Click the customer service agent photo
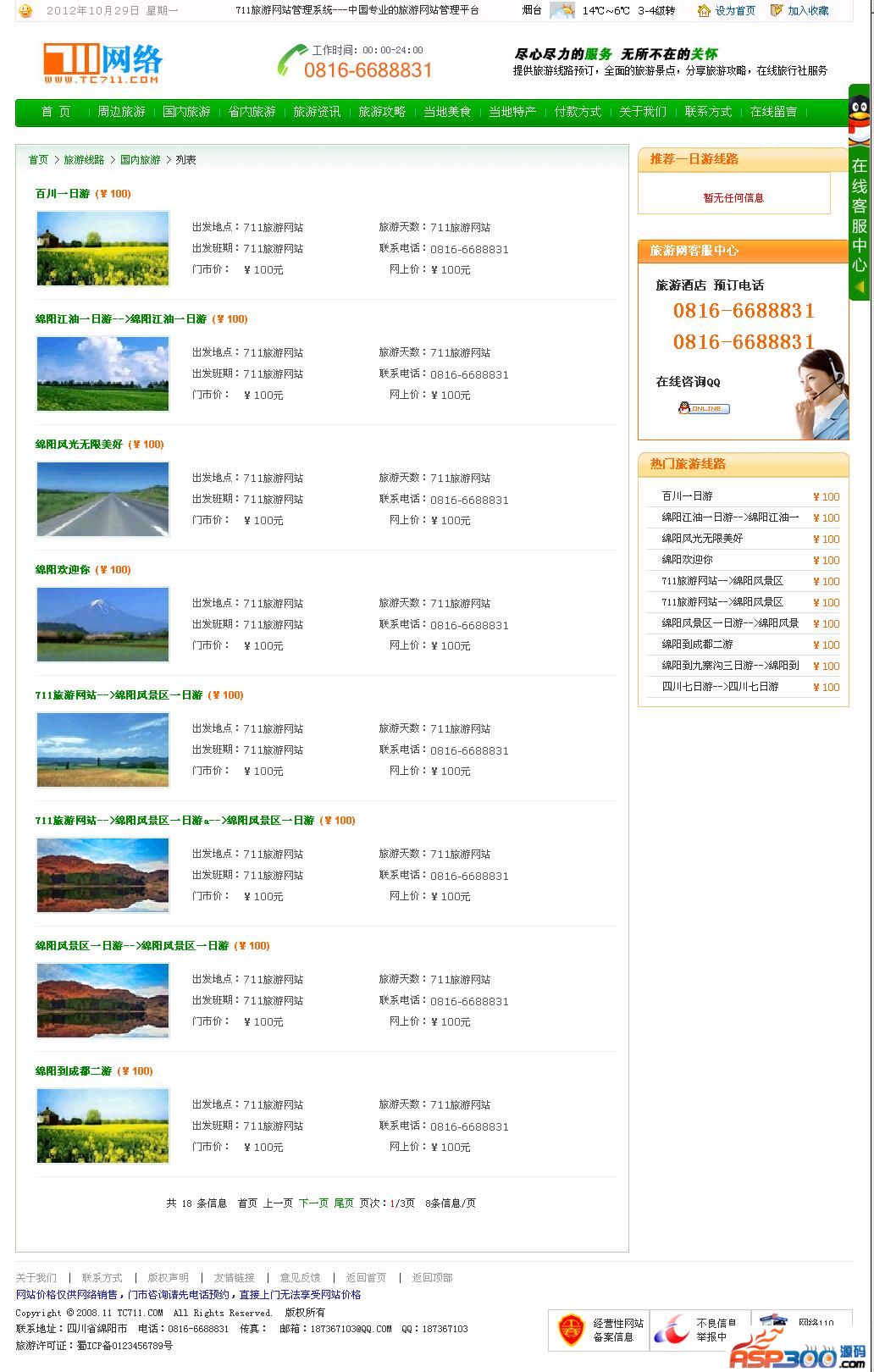This screenshot has height=1372, width=874. [821, 394]
